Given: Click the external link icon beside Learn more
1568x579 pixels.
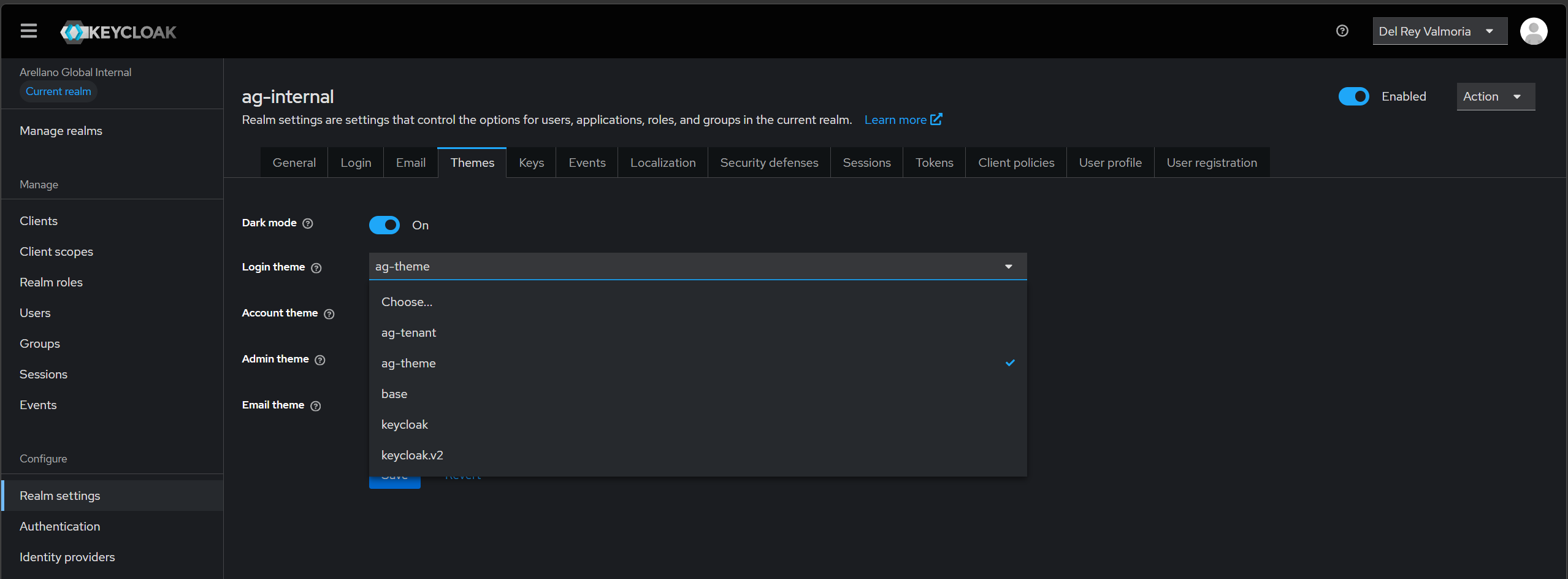Looking at the screenshot, I should tap(936, 119).
